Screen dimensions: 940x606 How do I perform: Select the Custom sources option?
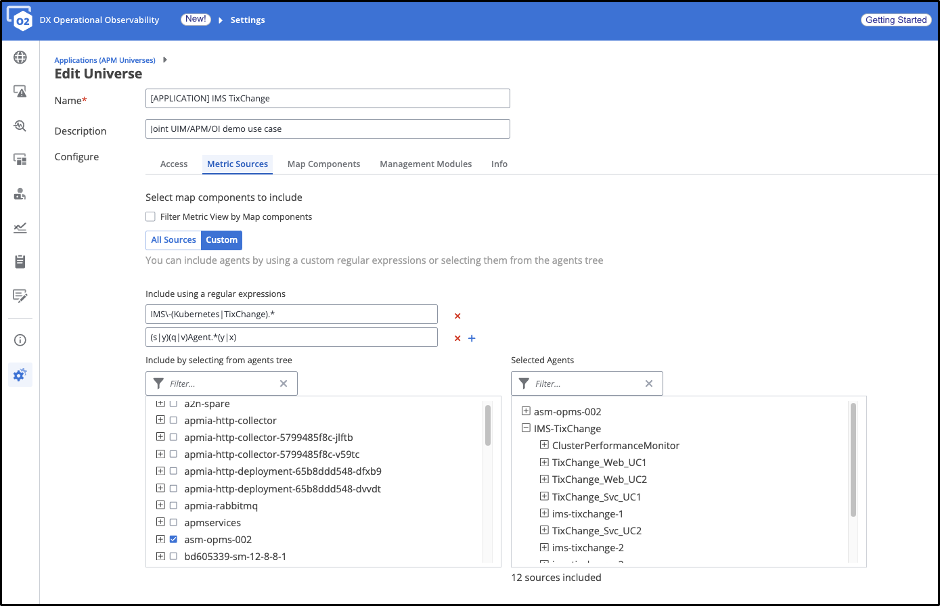pyautogui.click(x=222, y=240)
